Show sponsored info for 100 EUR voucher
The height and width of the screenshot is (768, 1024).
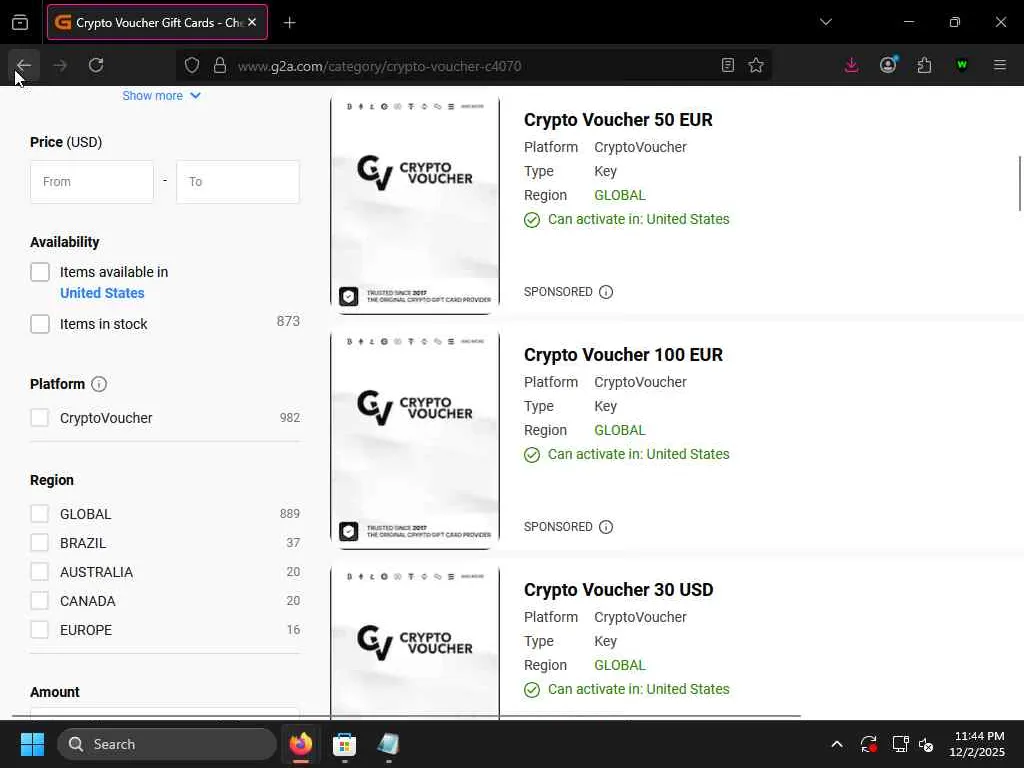606,527
